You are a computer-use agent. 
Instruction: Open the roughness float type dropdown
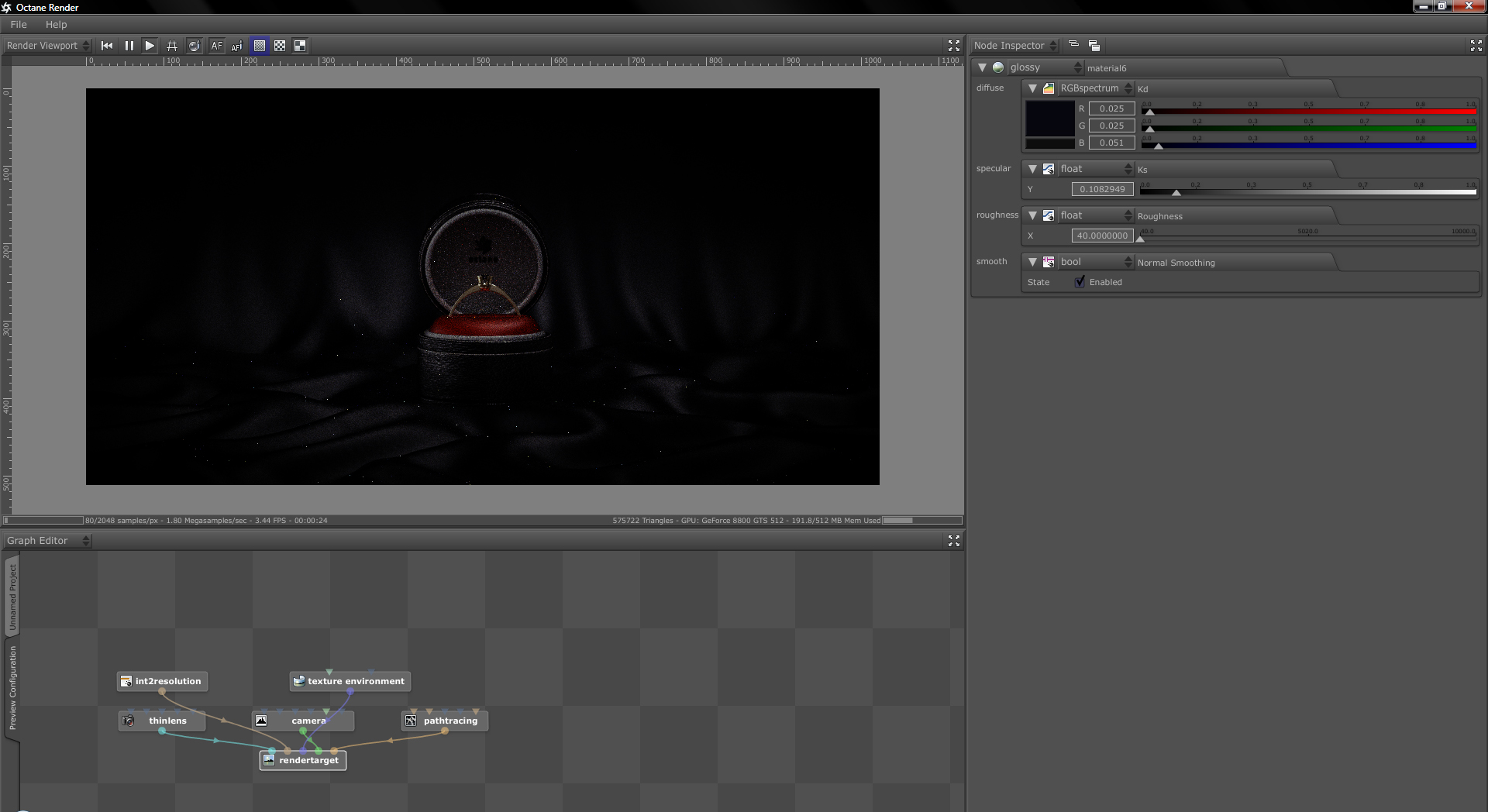[x=1096, y=215]
